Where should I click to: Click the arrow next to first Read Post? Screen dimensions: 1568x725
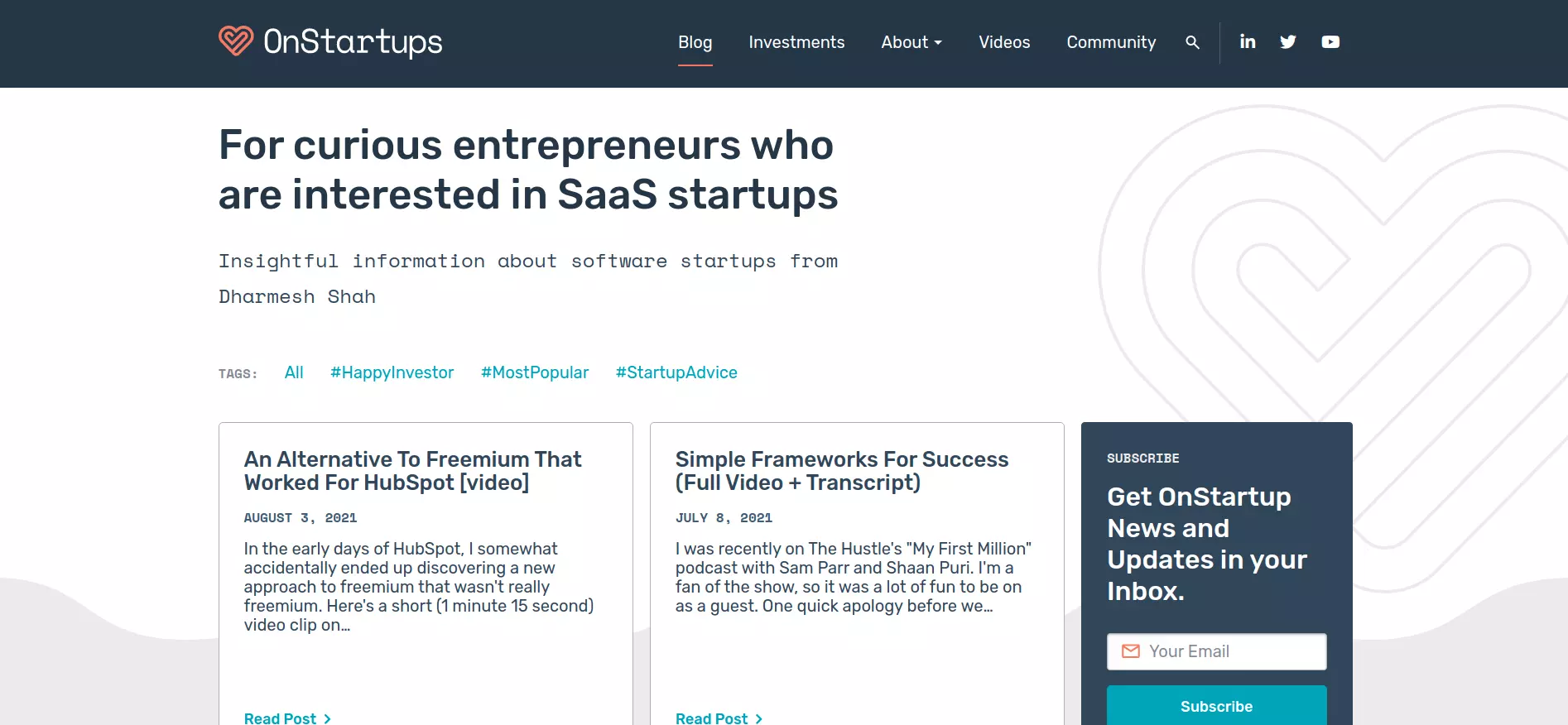[328, 718]
